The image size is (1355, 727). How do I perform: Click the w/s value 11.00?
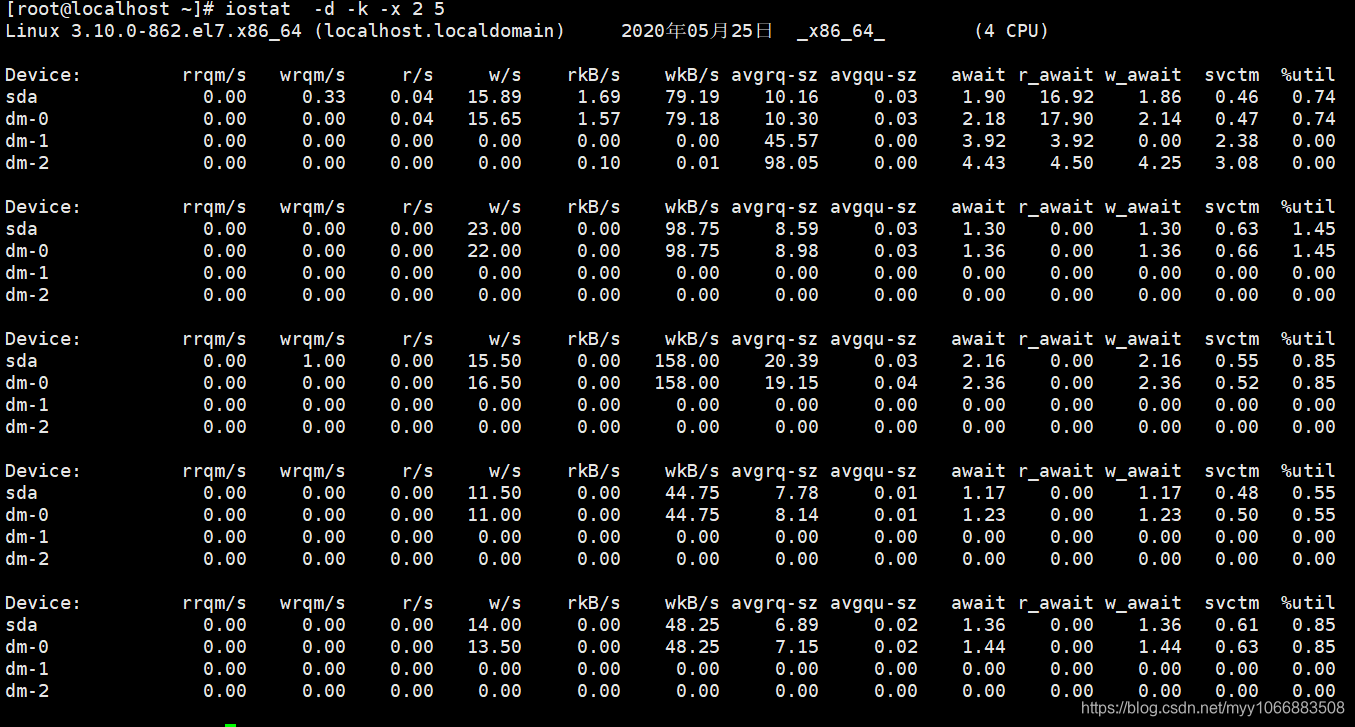[x=494, y=515]
